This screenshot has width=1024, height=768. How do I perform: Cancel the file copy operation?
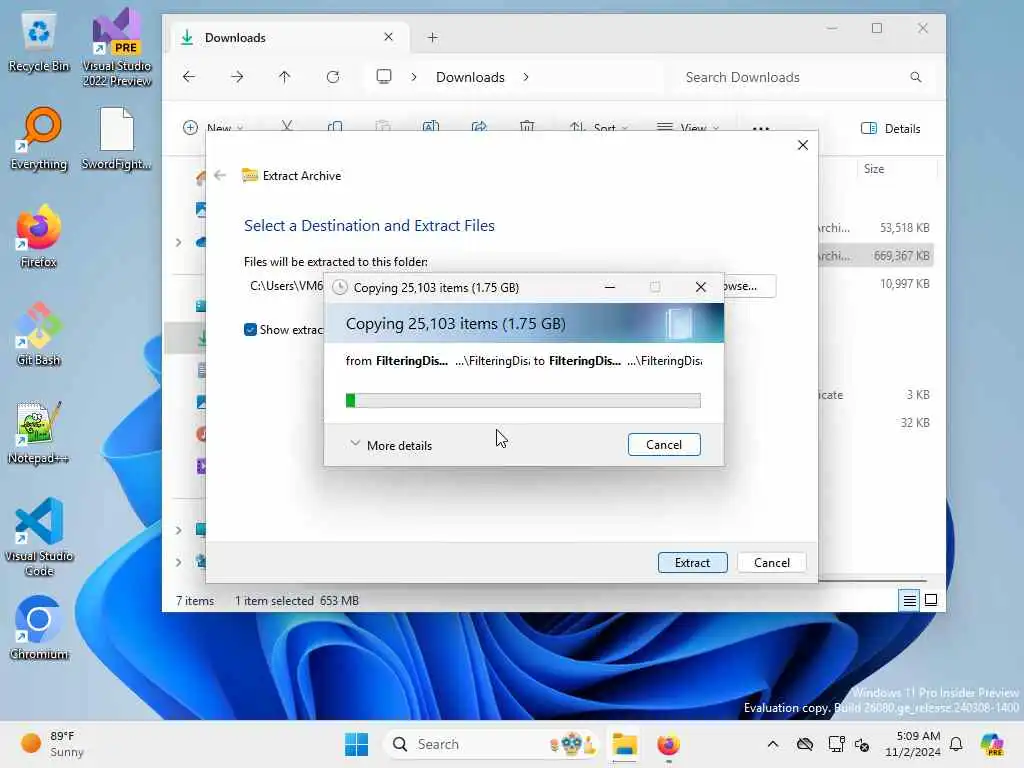click(664, 445)
